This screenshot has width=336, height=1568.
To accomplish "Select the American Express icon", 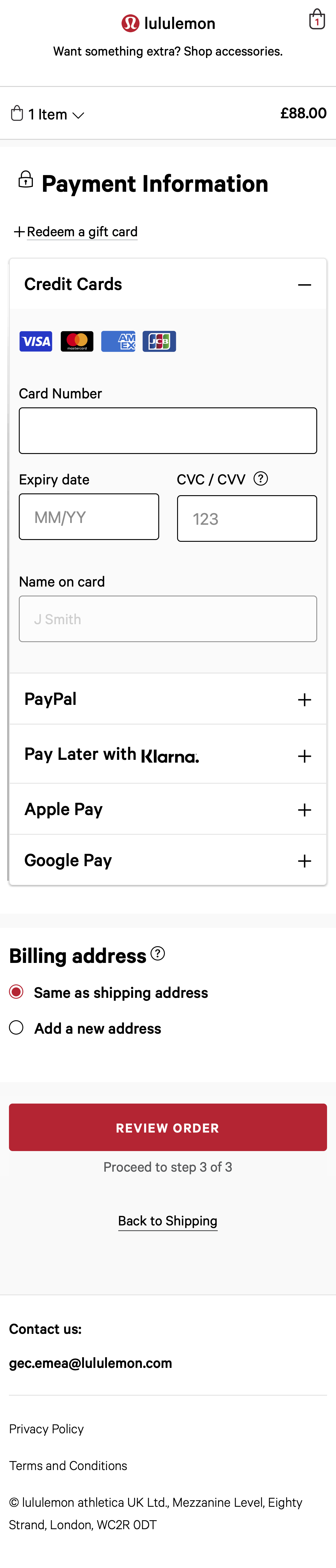I will [x=117, y=341].
